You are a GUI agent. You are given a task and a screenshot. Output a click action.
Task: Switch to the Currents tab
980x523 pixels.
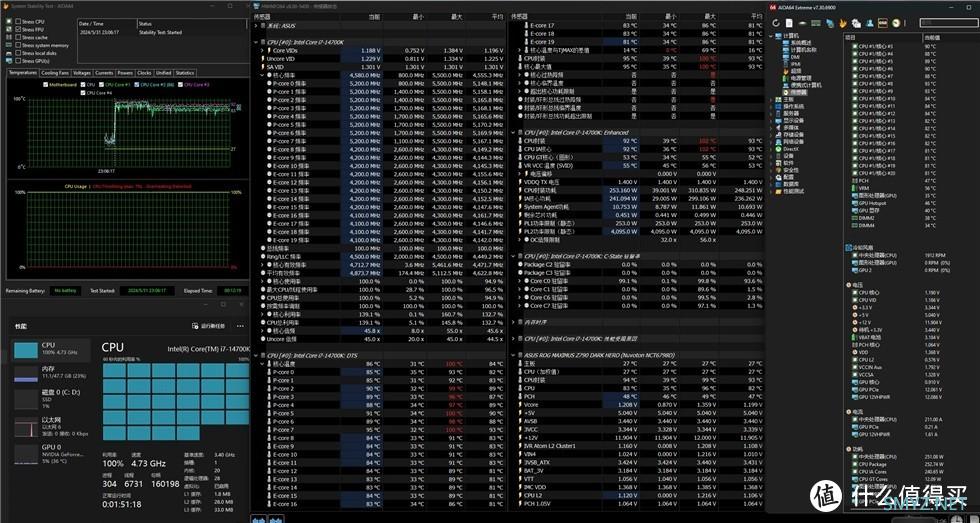click(x=104, y=73)
